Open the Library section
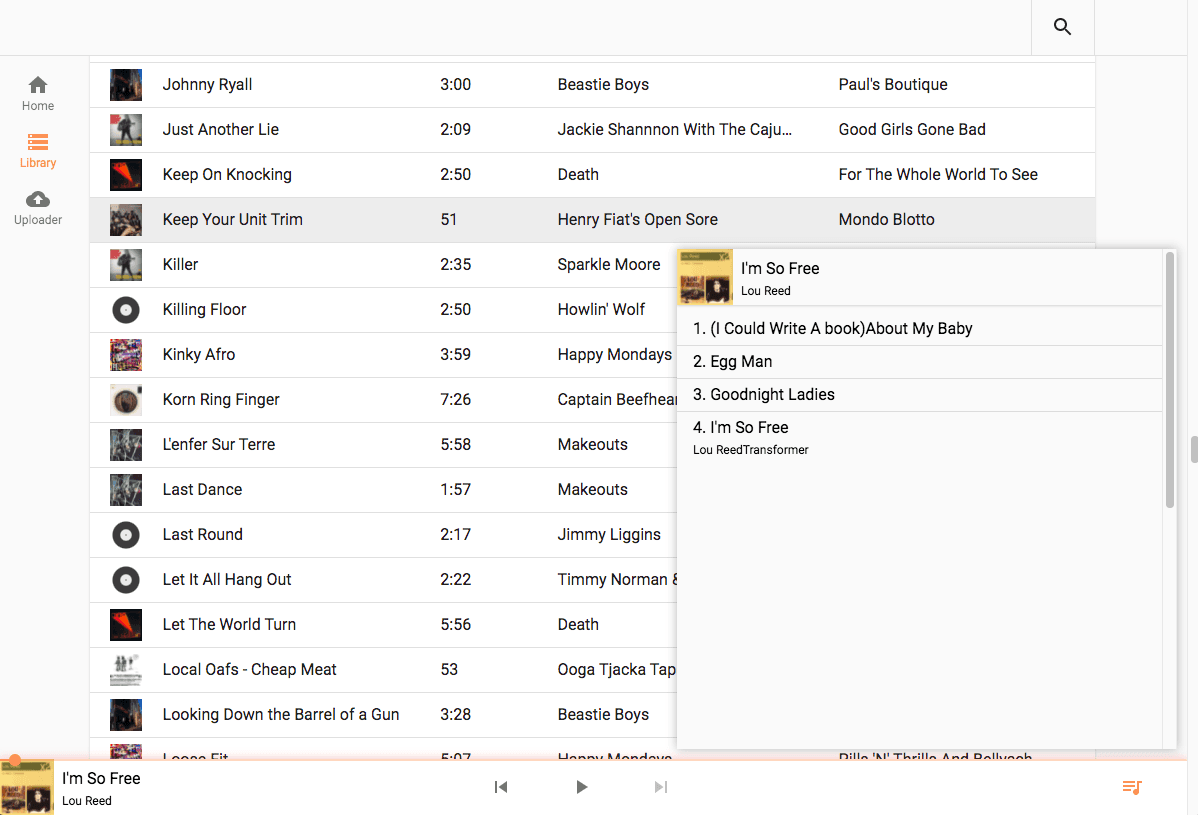 click(x=37, y=150)
